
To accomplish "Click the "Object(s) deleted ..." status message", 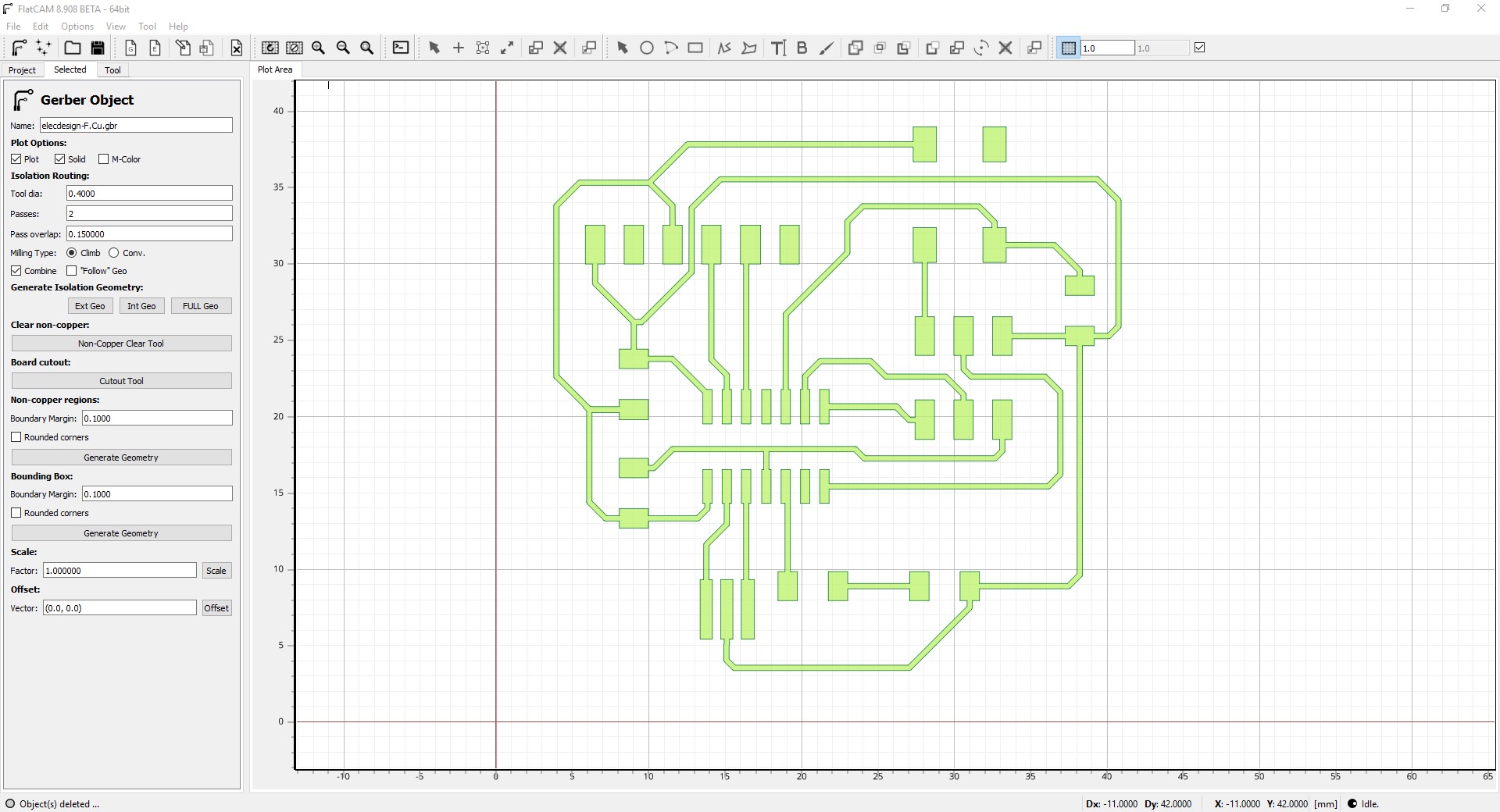I will [x=59, y=804].
